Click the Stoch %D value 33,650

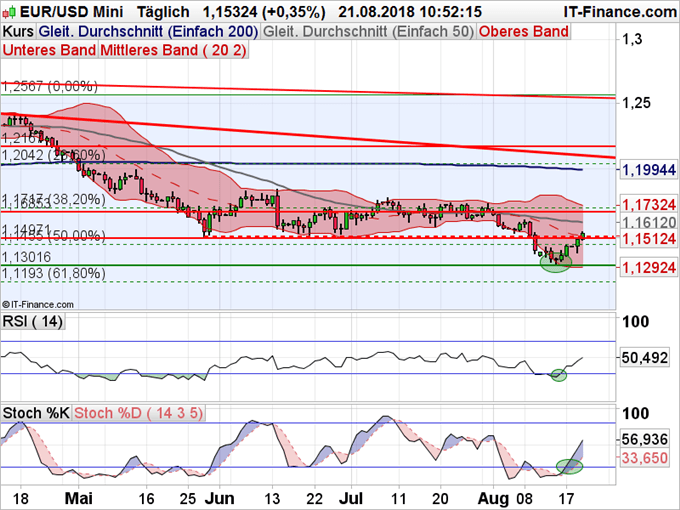[644, 458]
